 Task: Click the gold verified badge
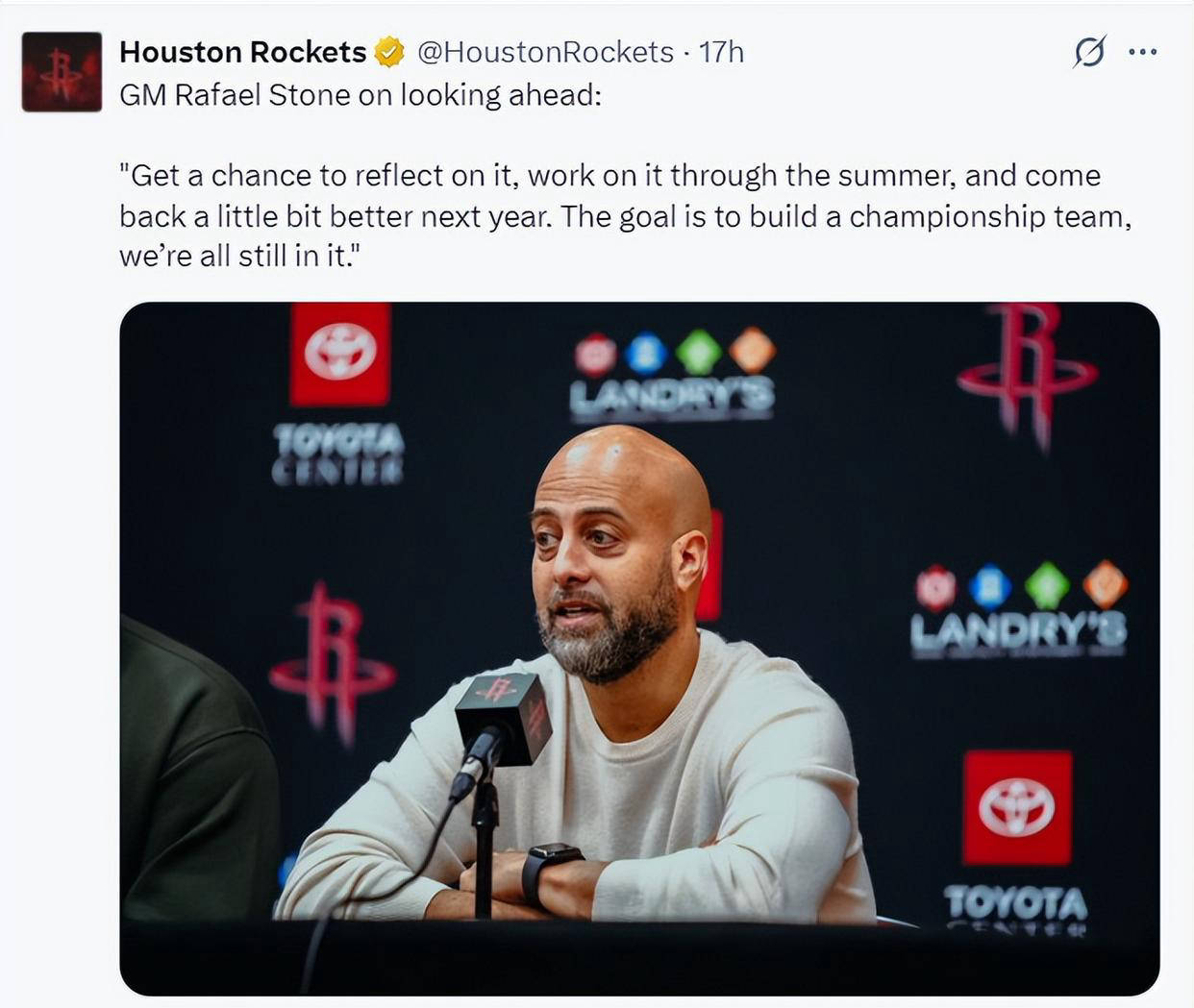[x=388, y=52]
